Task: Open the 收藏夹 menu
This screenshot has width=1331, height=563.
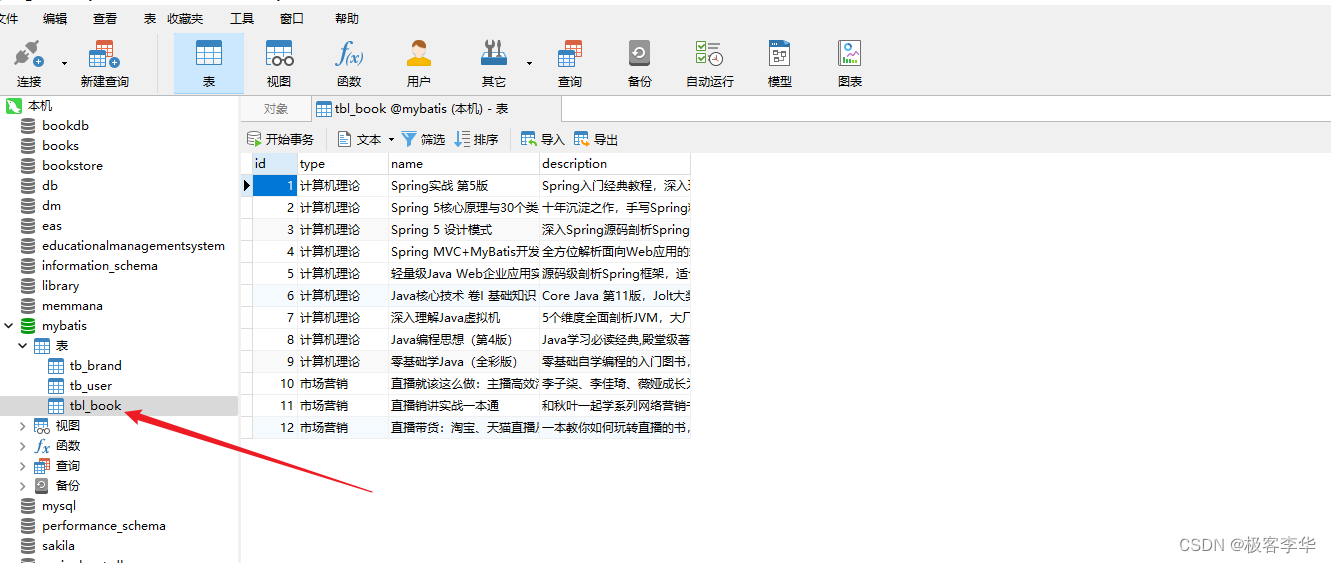Action: [185, 19]
